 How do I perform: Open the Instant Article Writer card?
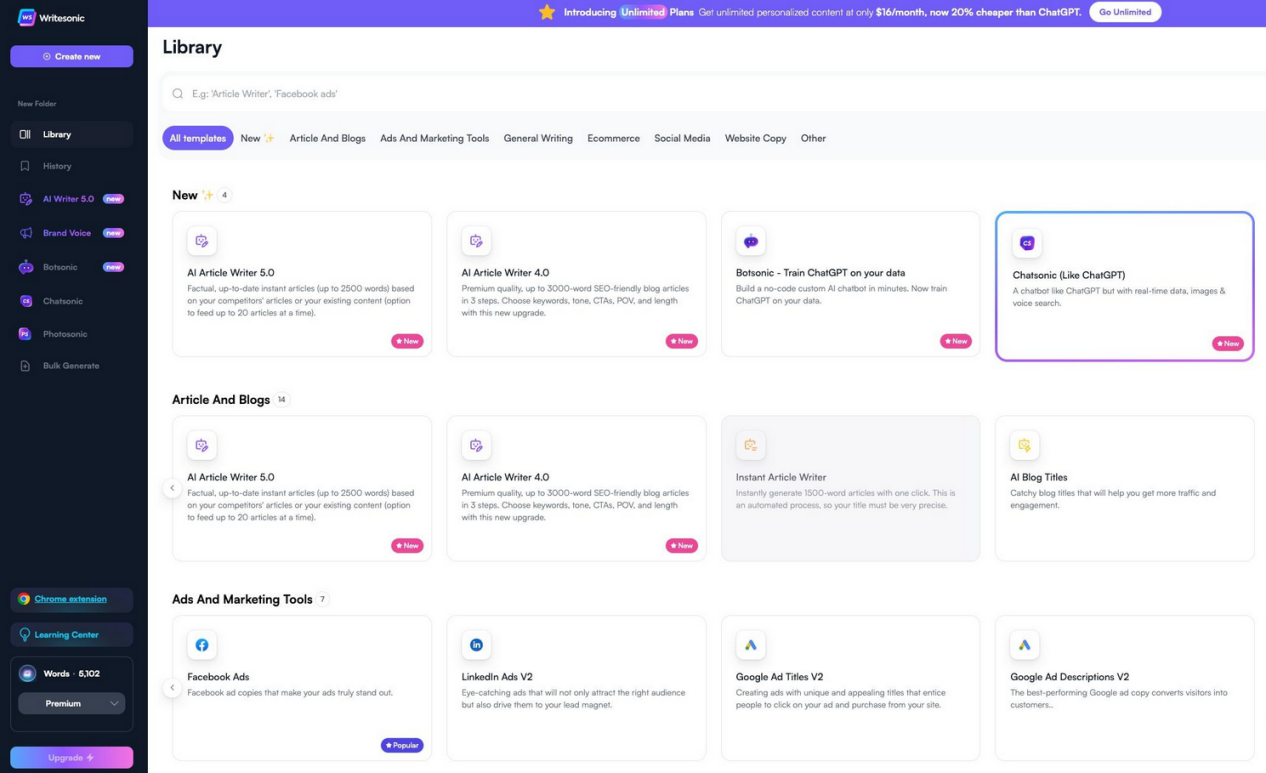850,488
